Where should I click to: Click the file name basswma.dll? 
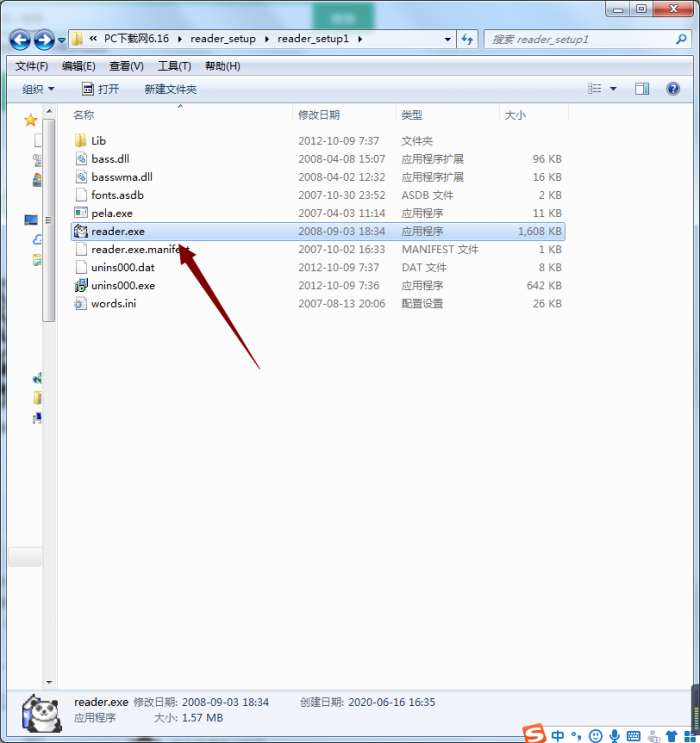coord(122,177)
